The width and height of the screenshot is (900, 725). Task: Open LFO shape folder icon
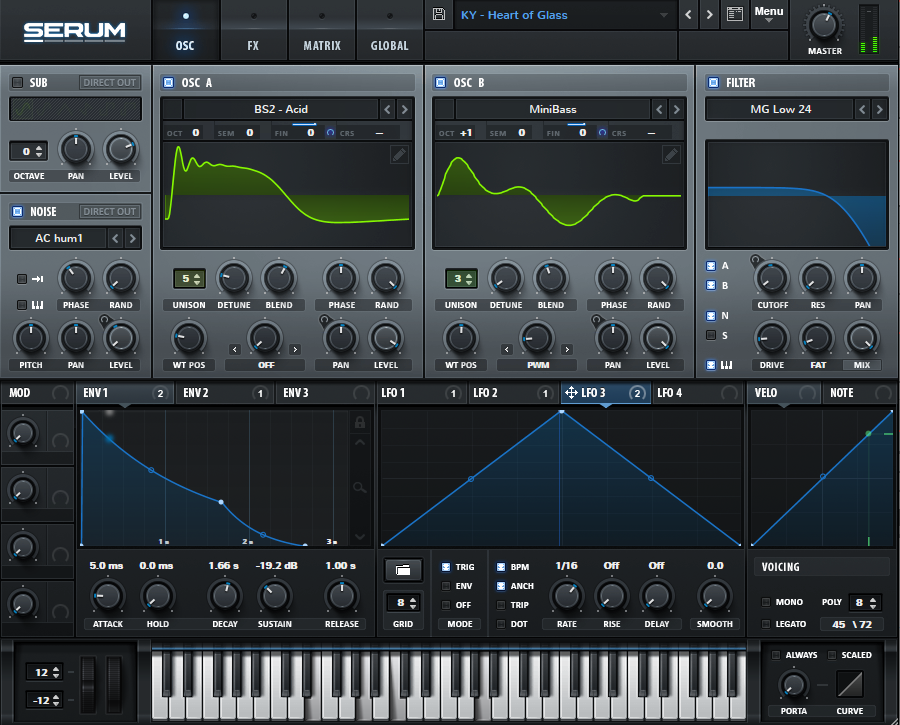403,570
